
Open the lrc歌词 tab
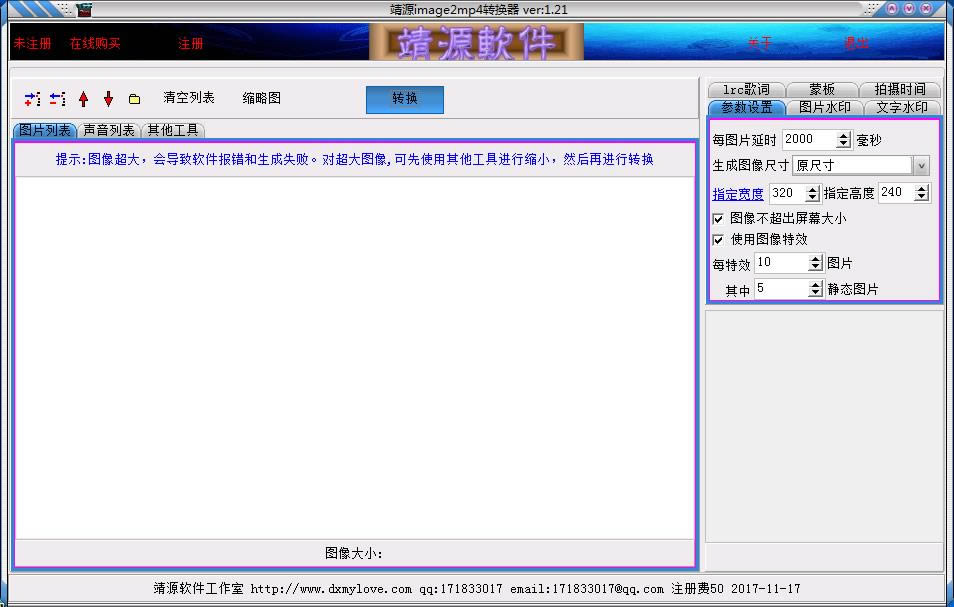click(747, 89)
